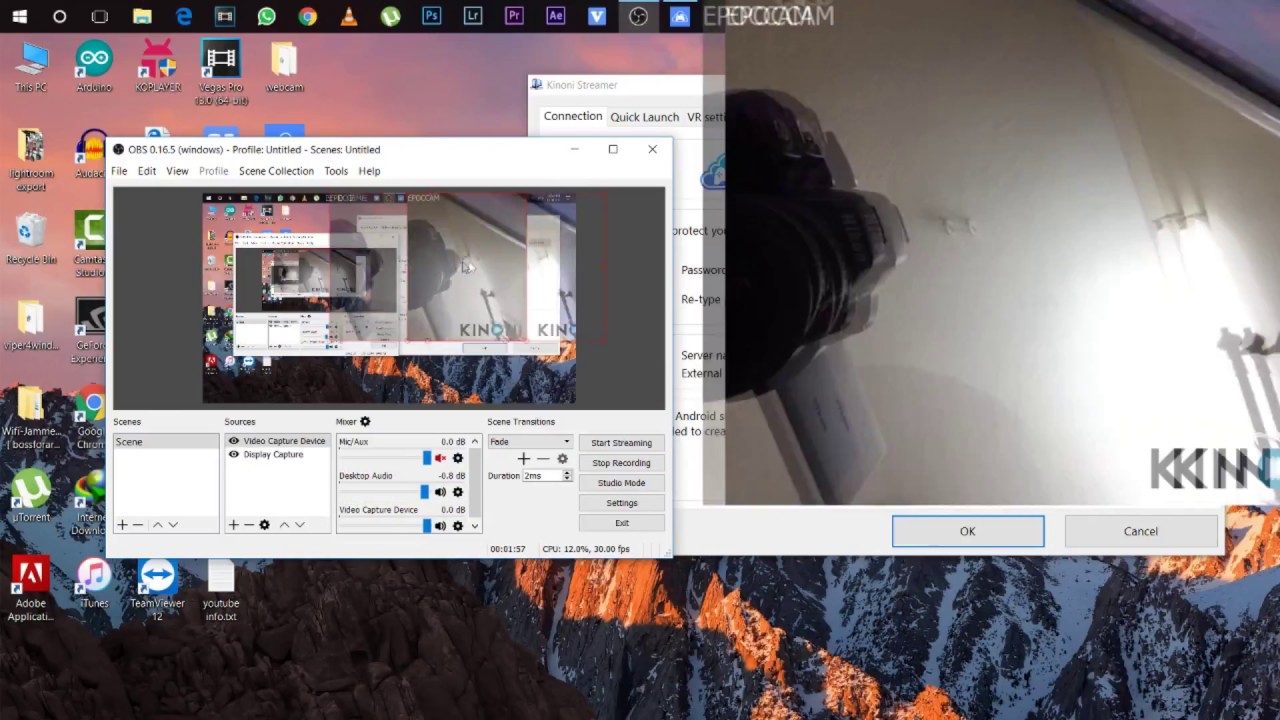Unmute the Mic/Aux channel
The image size is (1280, 720).
(x=440, y=458)
